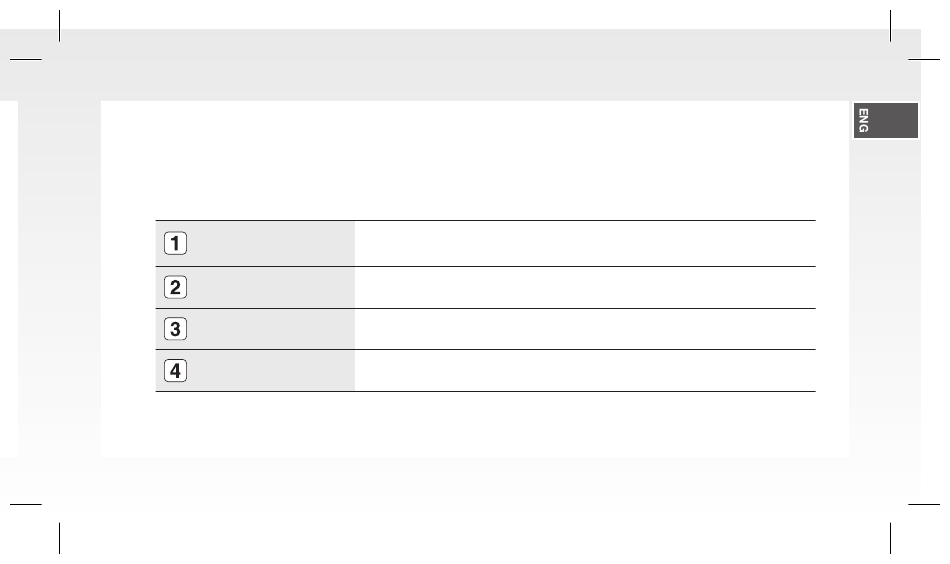Click the bottom-right vertical crop mark
The height and width of the screenshot is (564, 950).
890,538
